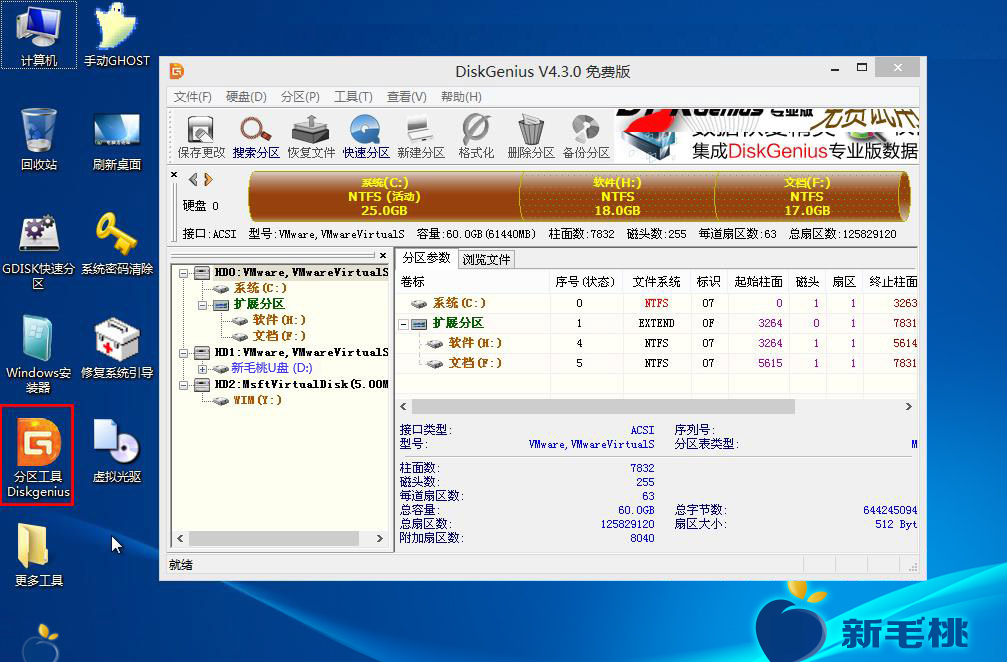Open the 分区工具Diskgenius desktop icon
This screenshot has height=662, width=1007.
[x=38, y=455]
